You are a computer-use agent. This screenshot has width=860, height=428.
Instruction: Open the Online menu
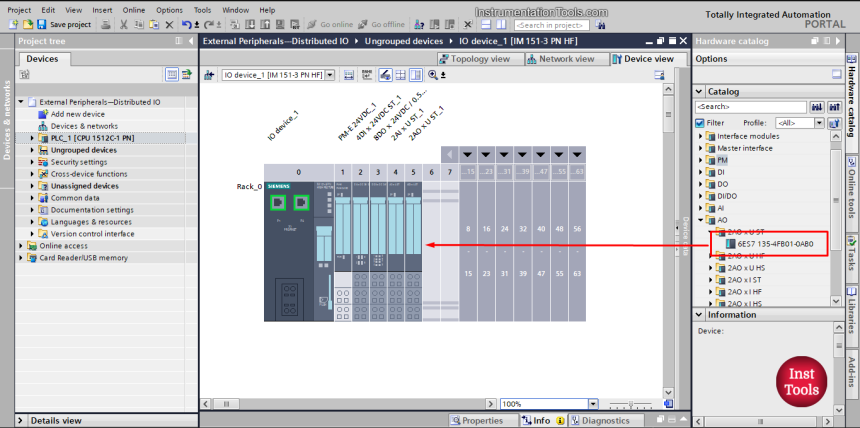pyautogui.click(x=134, y=10)
